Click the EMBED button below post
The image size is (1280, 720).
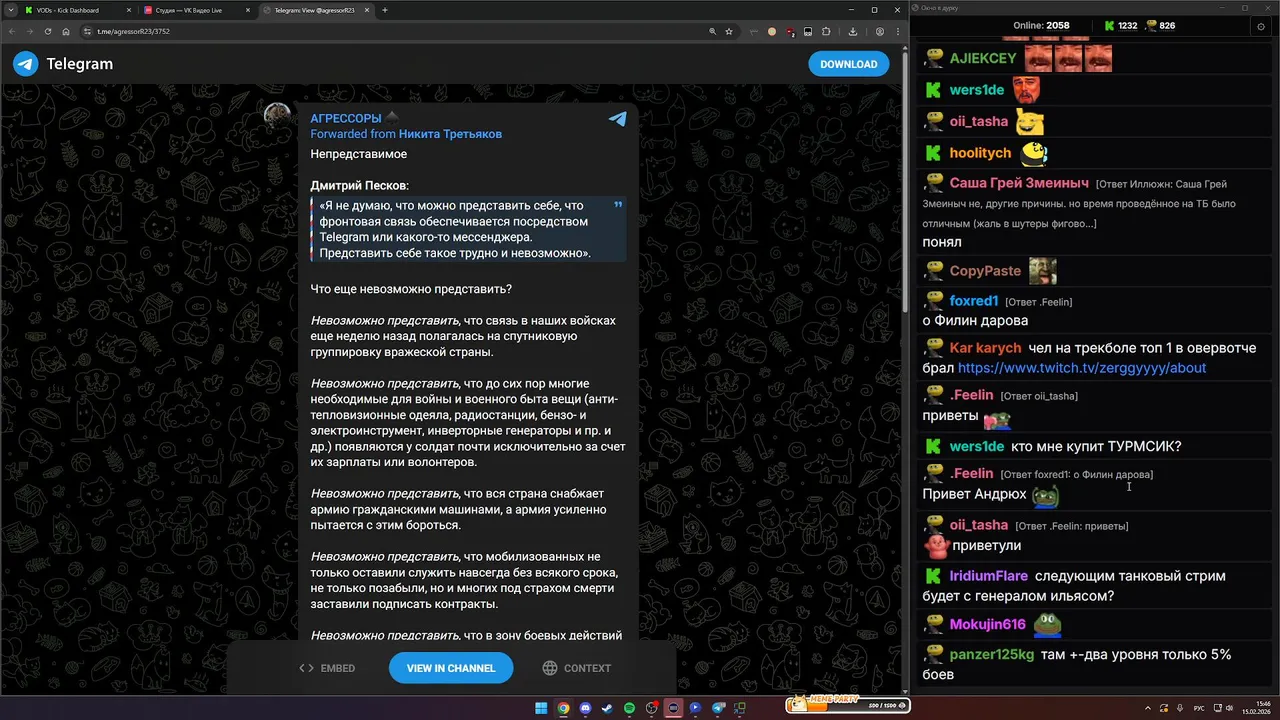click(x=327, y=668)
